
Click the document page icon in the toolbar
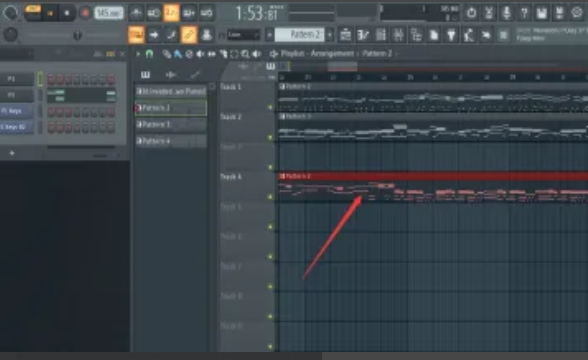tap(434, 35)
